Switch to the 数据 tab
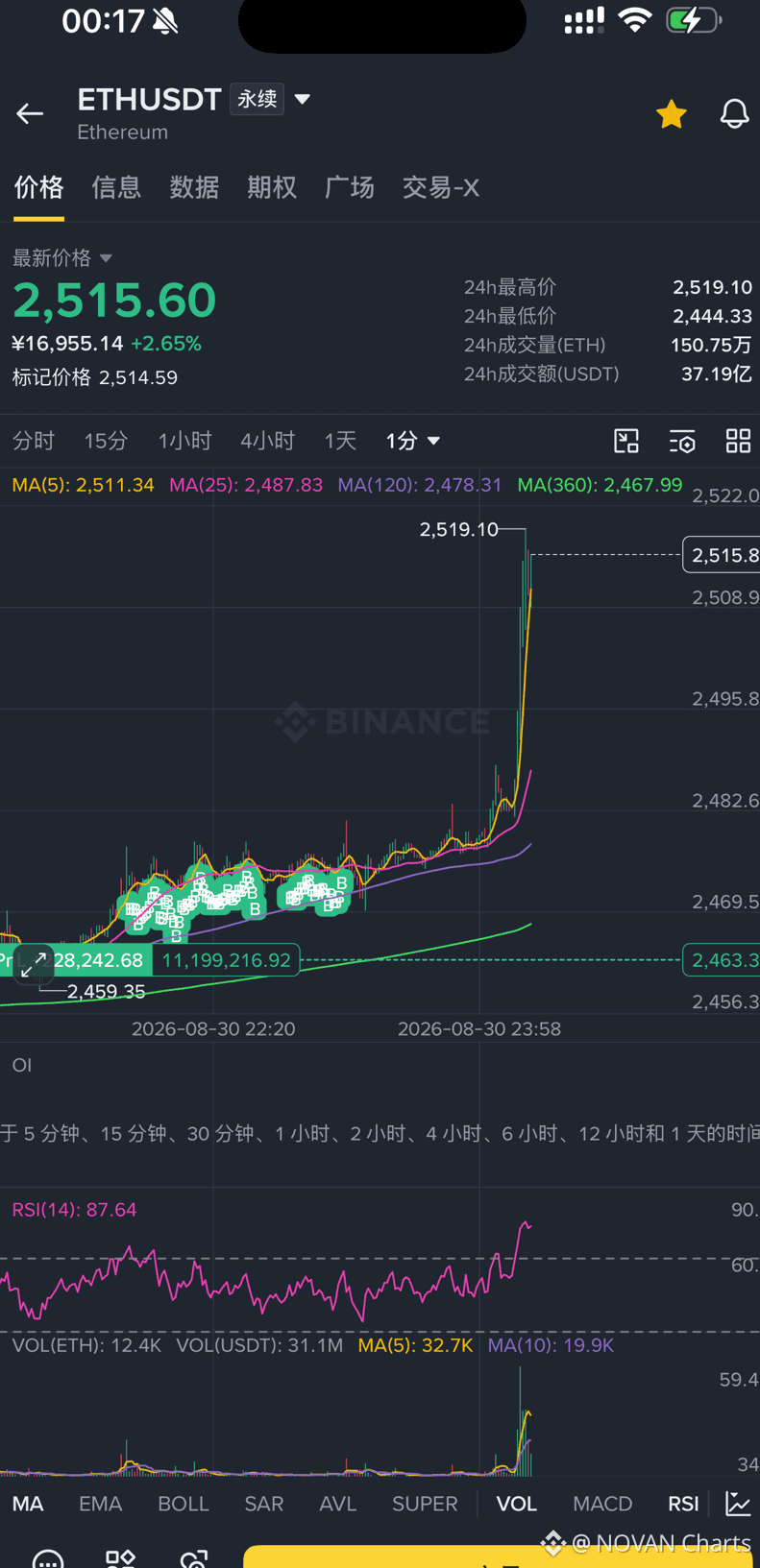The width and height of the screenshot is (760, 1568). tap(194, 187)
